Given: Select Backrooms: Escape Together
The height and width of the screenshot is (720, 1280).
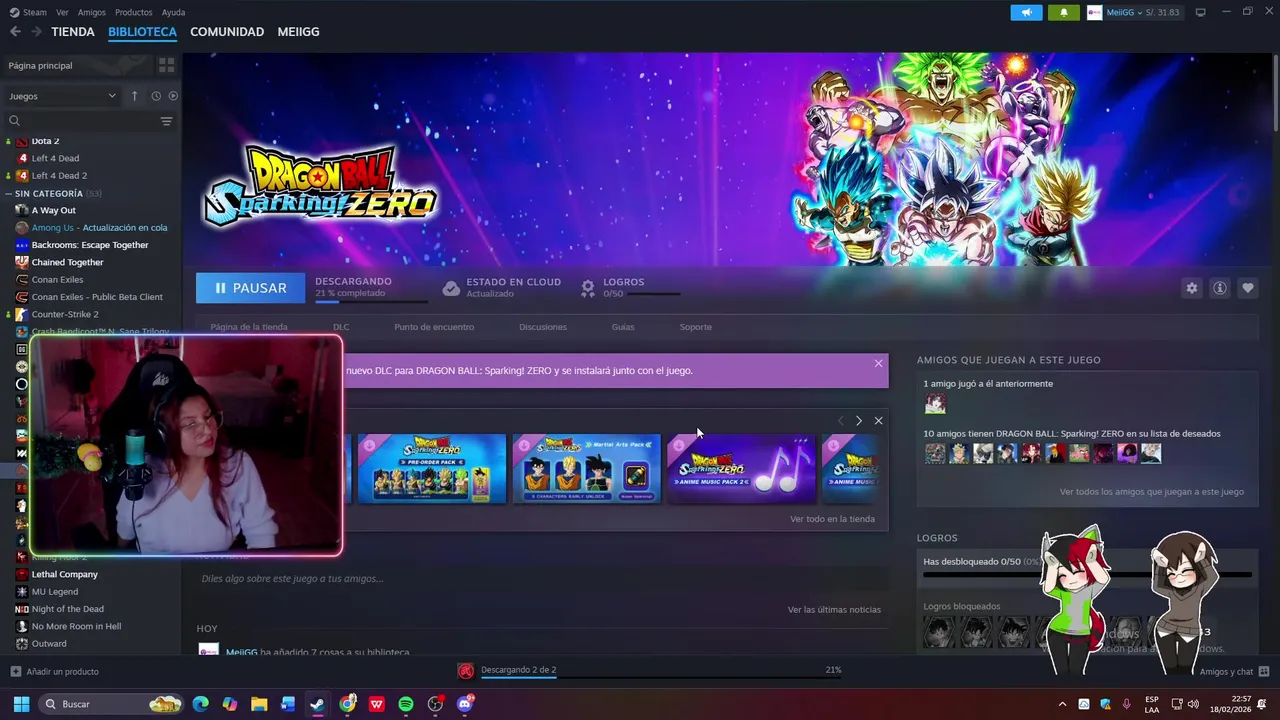Looking at the screenshot, I should point(90,245).
